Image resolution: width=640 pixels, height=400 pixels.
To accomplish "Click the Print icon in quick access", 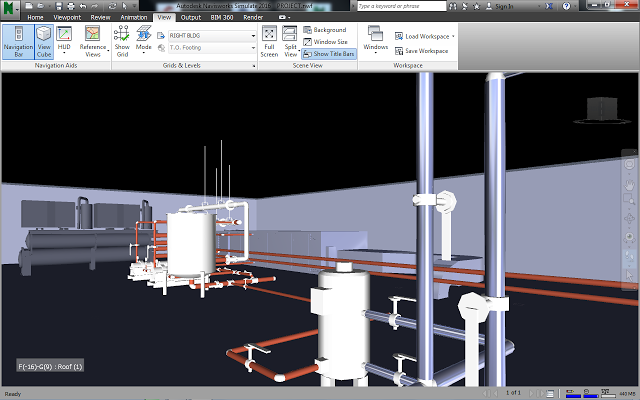I will pyautogui.click(x=71, y=6).
